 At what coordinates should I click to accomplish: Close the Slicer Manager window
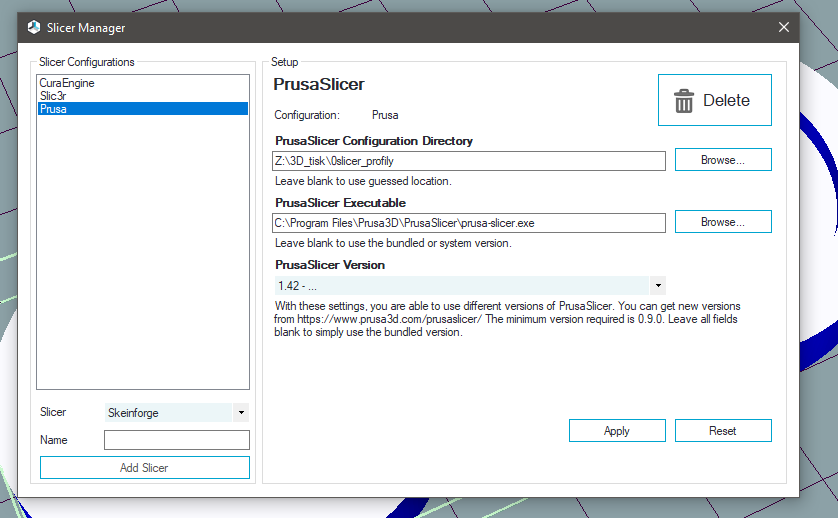[x=783, y=28]
